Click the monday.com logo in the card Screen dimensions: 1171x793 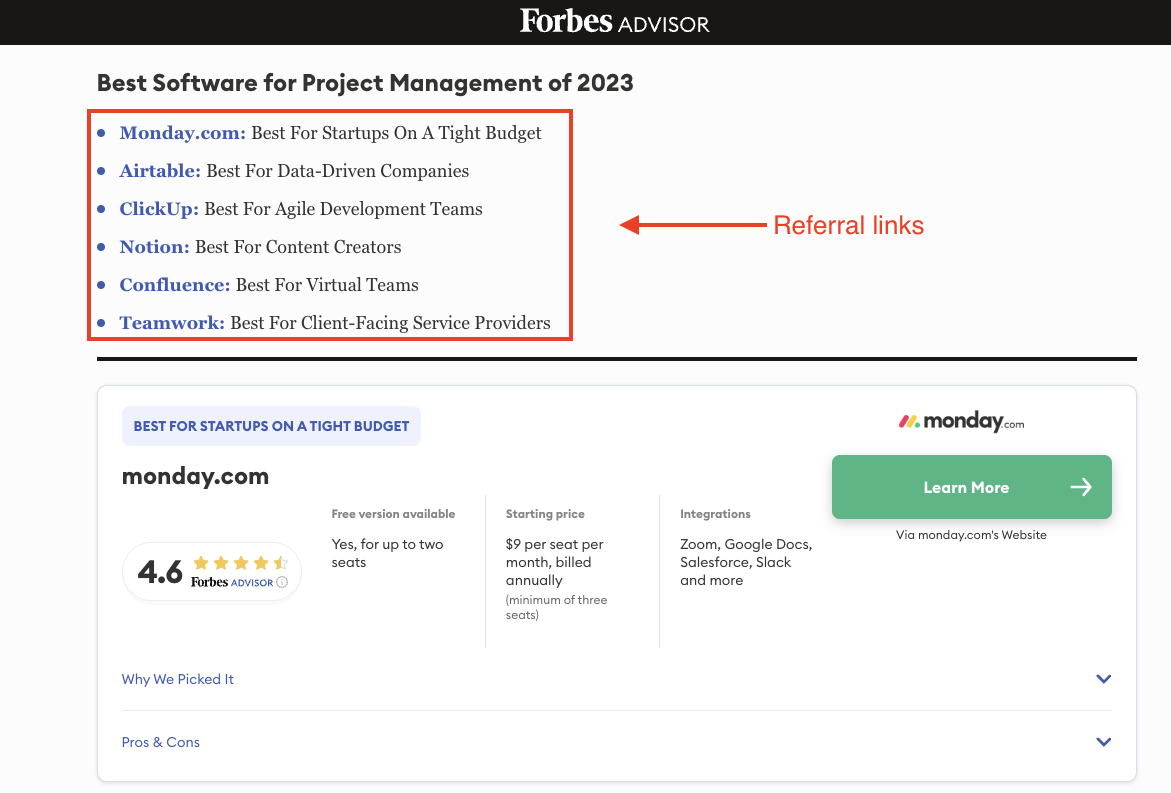(961, 422)
